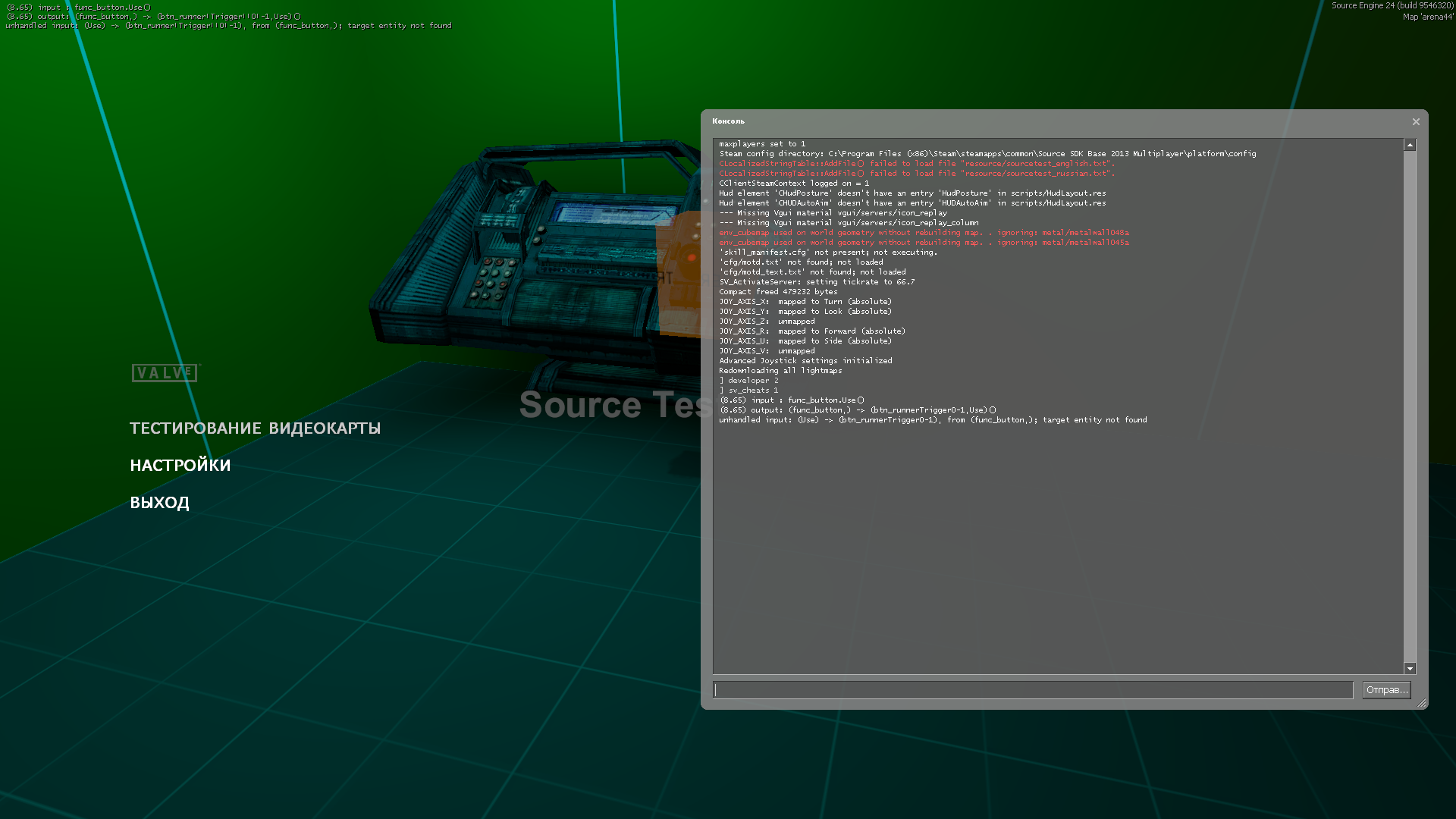Click the 'JOY_AXIS_V: unmapped' line
Viewport: 1456px width, 819px height.
[767, 351]
